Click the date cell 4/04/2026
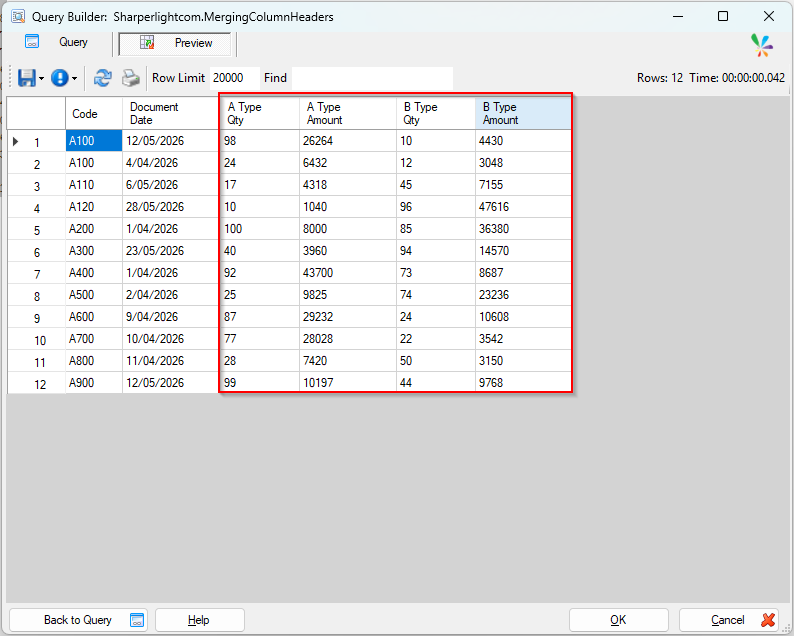The width and height of the screenshot is (794, 636). coord(170,163)
